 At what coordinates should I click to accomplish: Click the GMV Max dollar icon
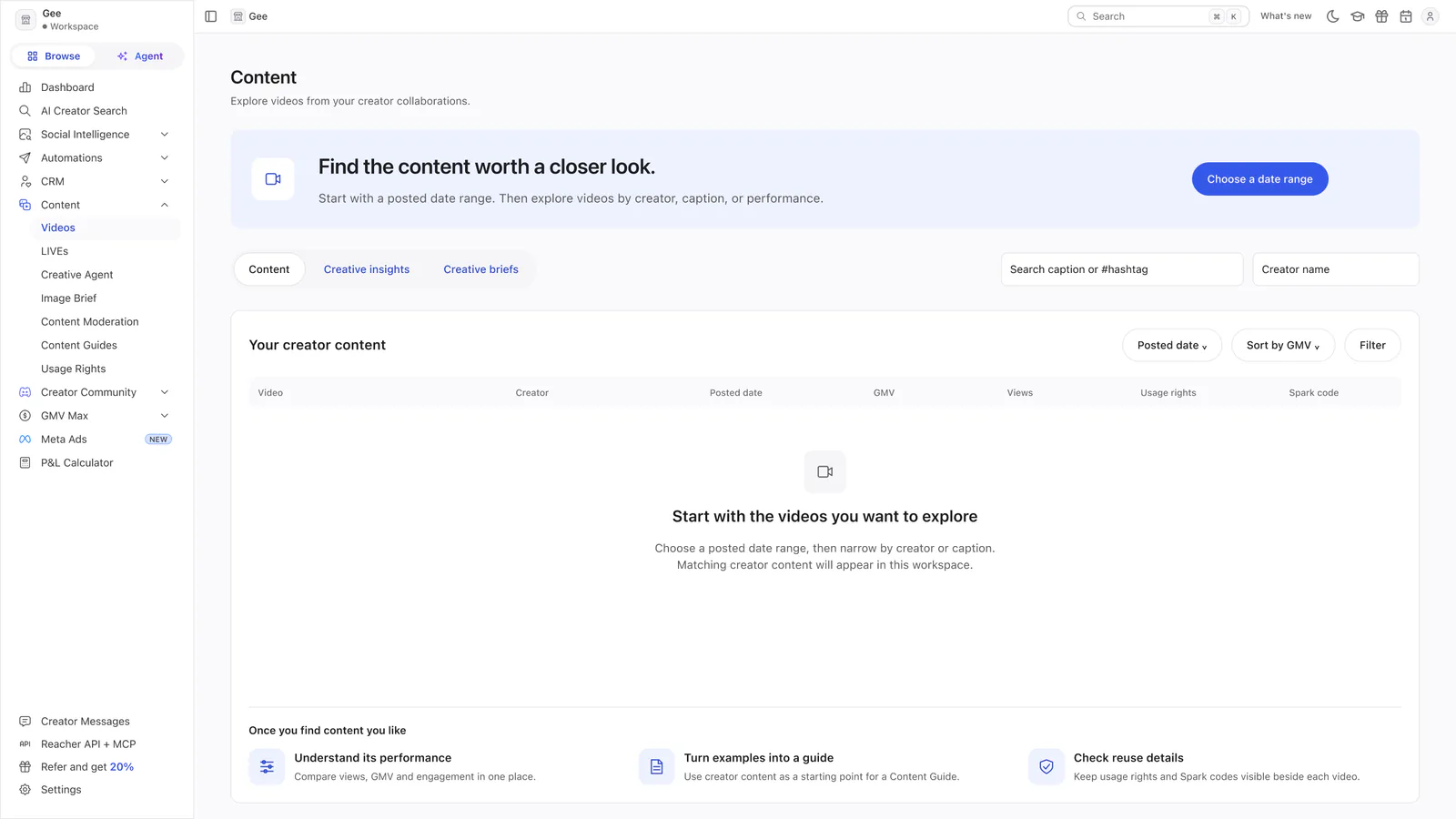click(x=25, y=416)
